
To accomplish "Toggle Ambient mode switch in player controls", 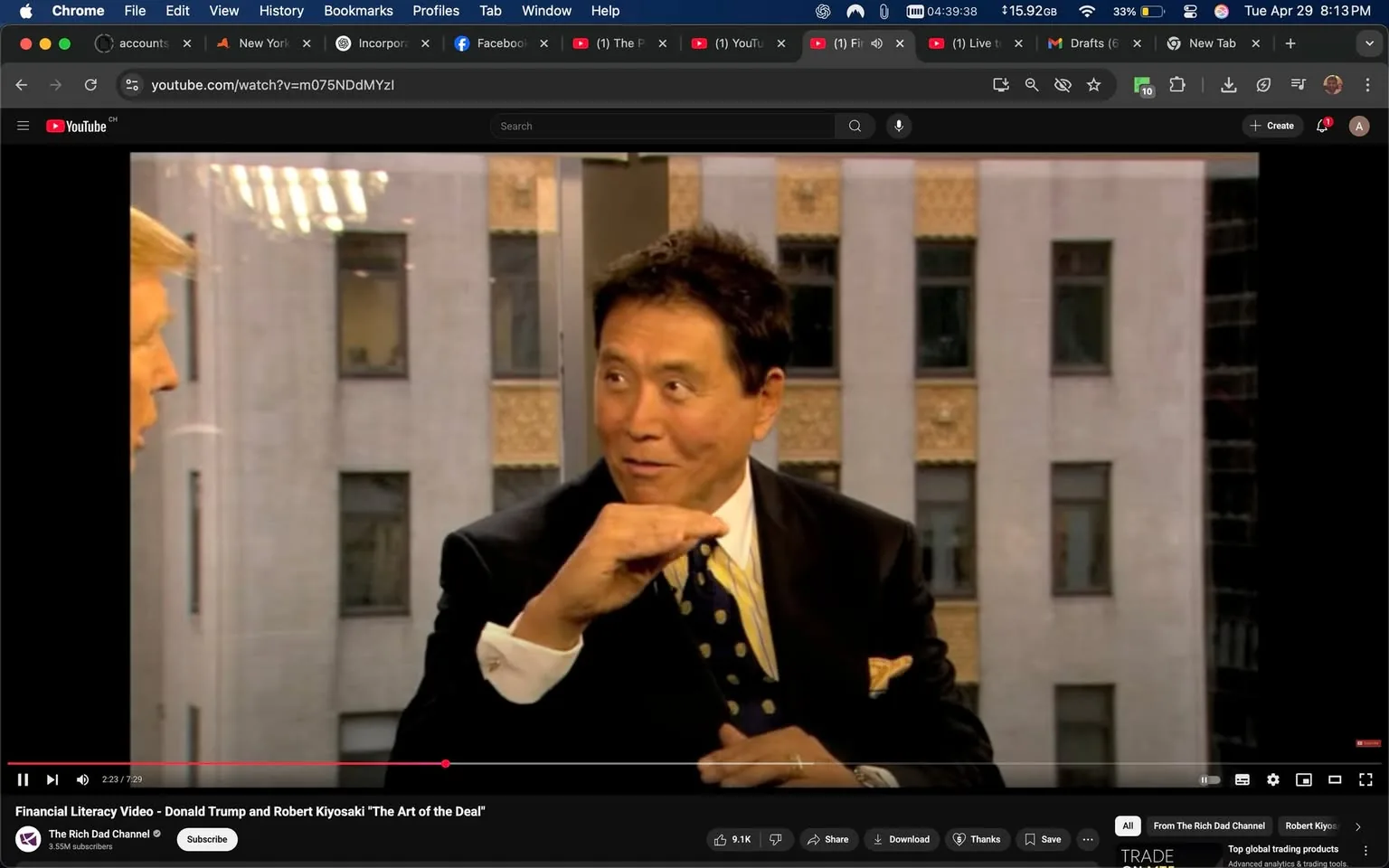I will [x=1209, y=778].
